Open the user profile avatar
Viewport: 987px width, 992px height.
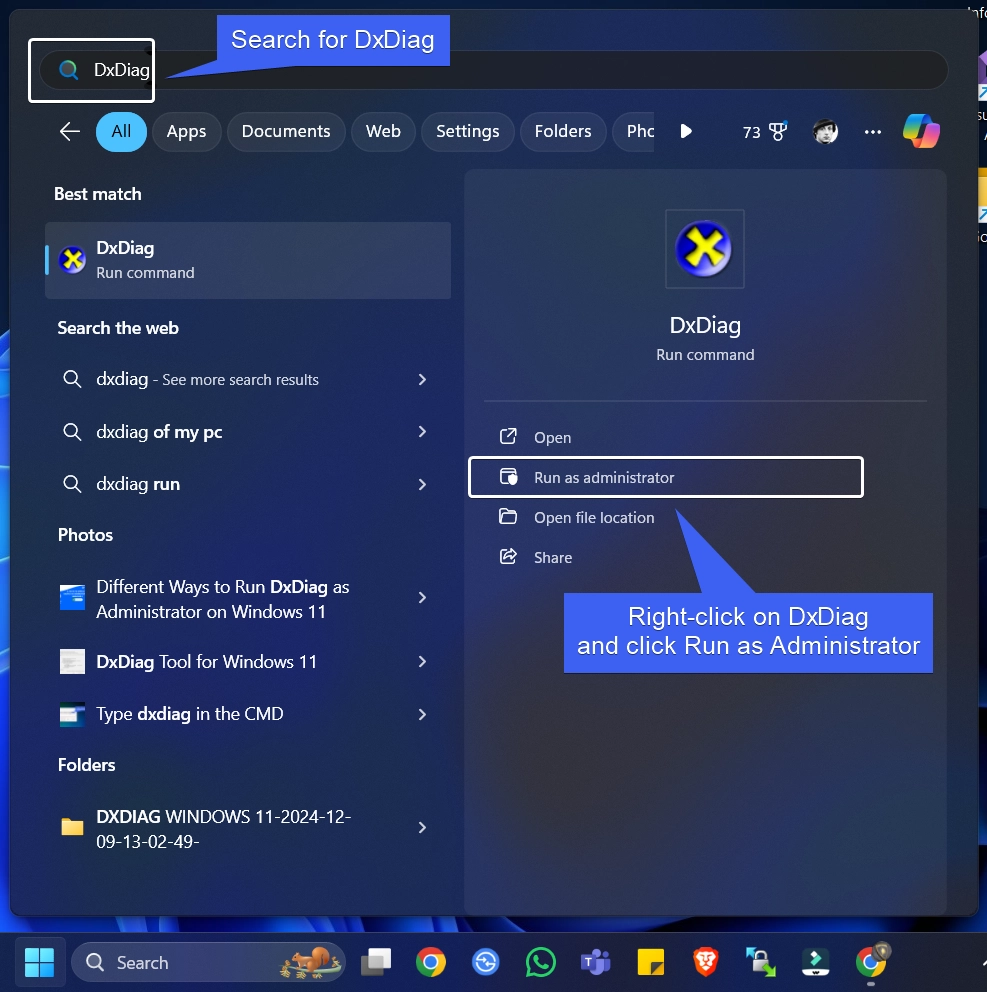825,132
